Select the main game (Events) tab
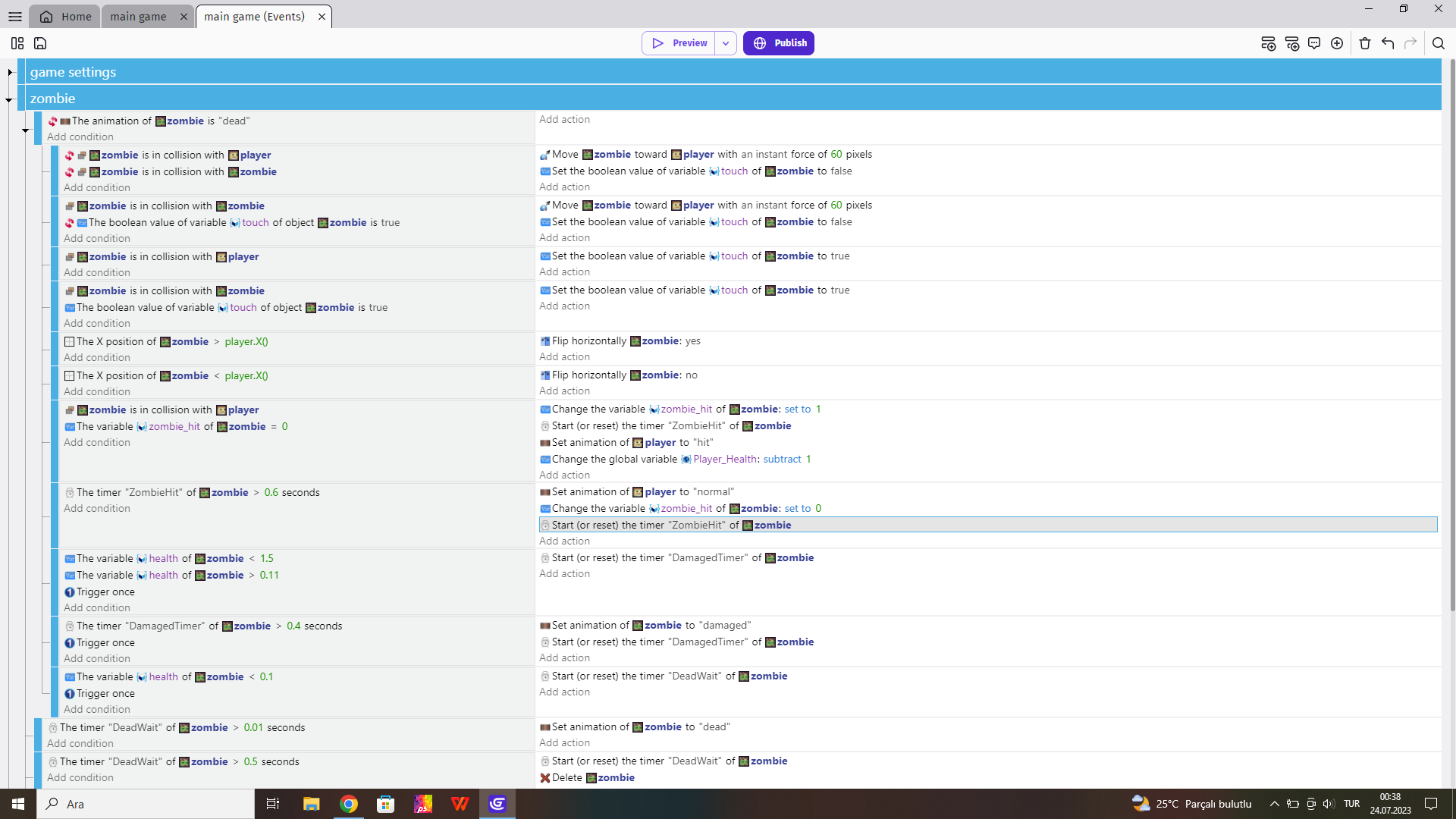The image size is (1456, 819). pos(254,16)
